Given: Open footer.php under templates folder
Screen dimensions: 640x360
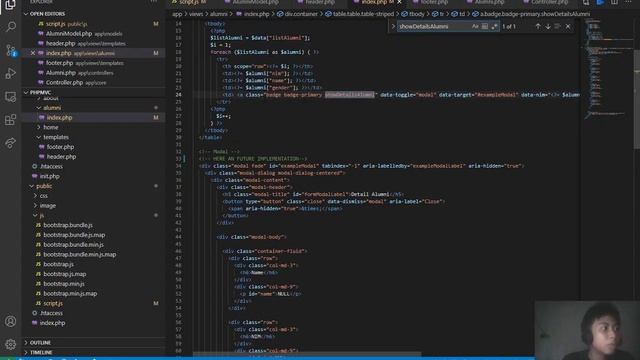Looking at the screenshot, I should (x=60, y=147).
